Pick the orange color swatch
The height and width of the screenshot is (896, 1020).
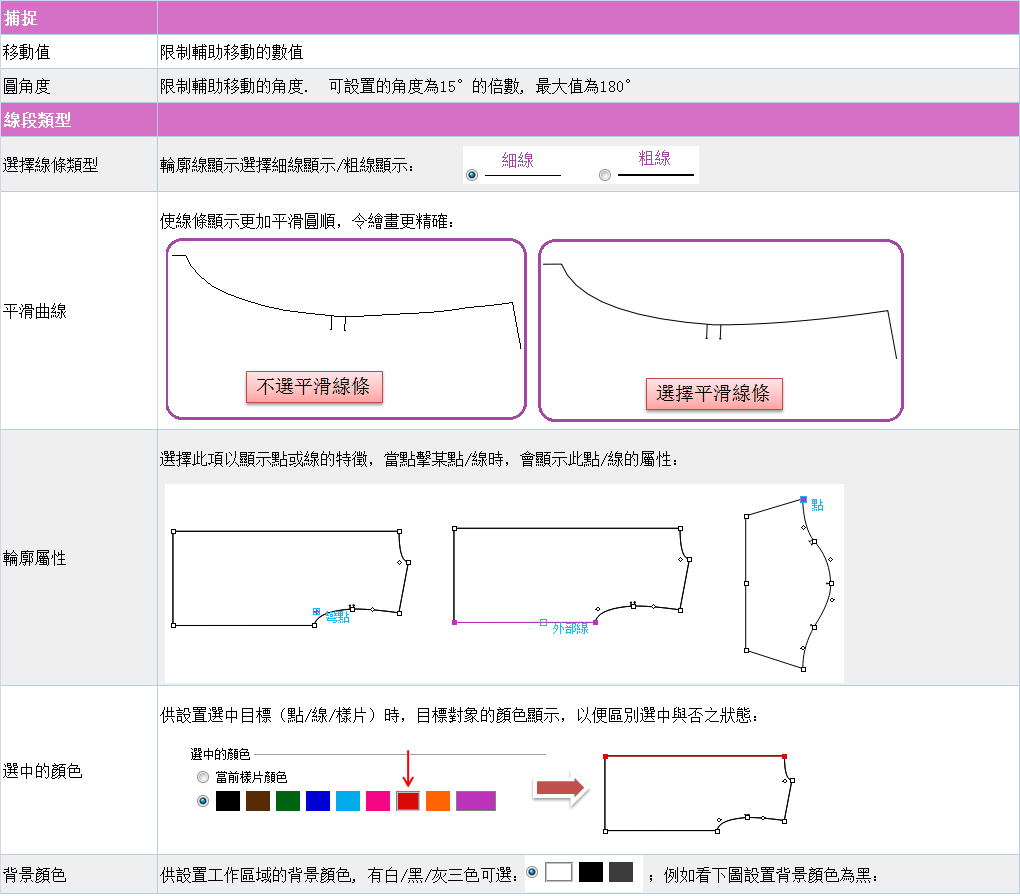(x=438, y=801)
